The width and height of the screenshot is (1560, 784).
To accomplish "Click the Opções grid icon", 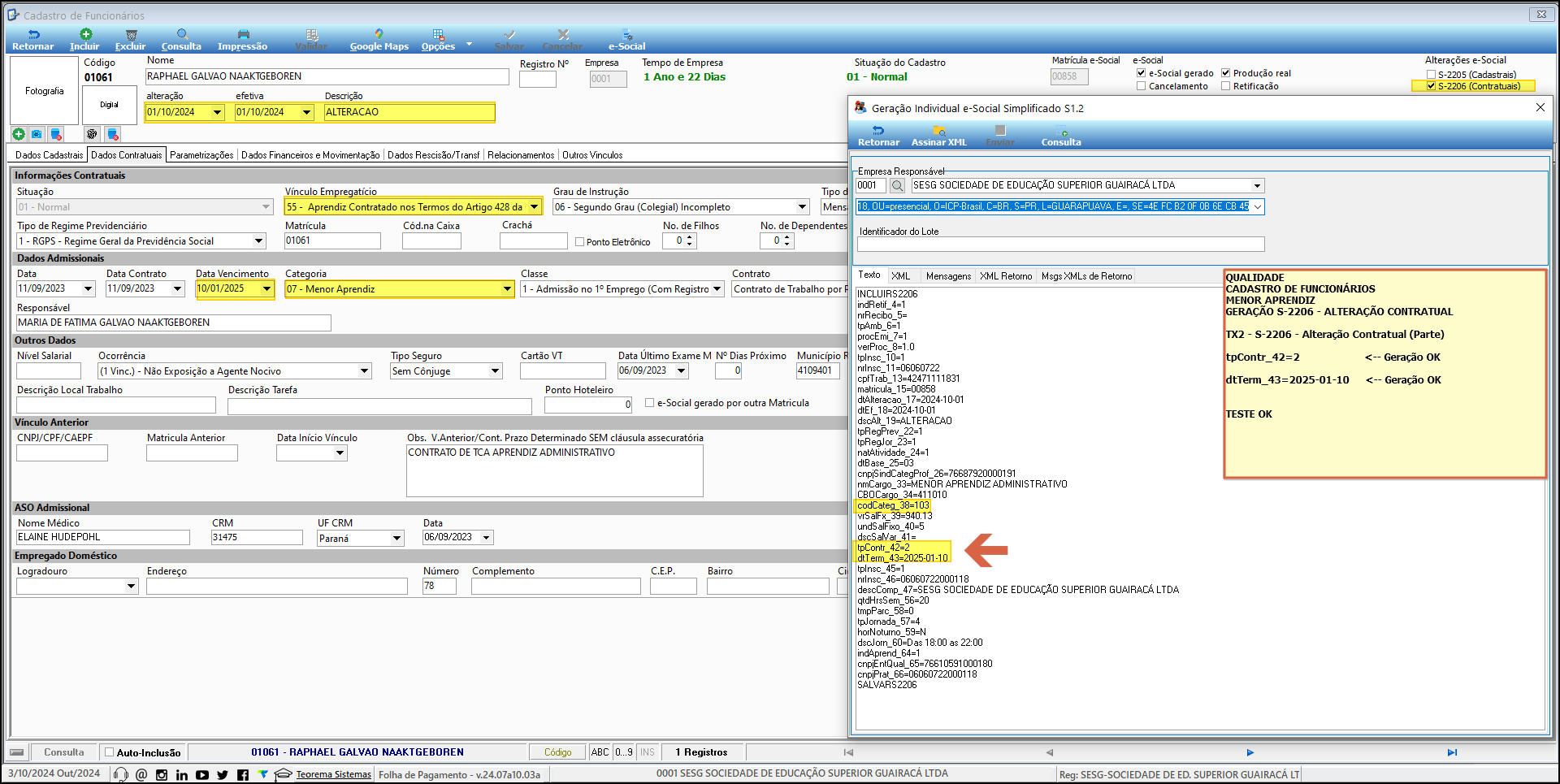I will (x=438, y=34).
